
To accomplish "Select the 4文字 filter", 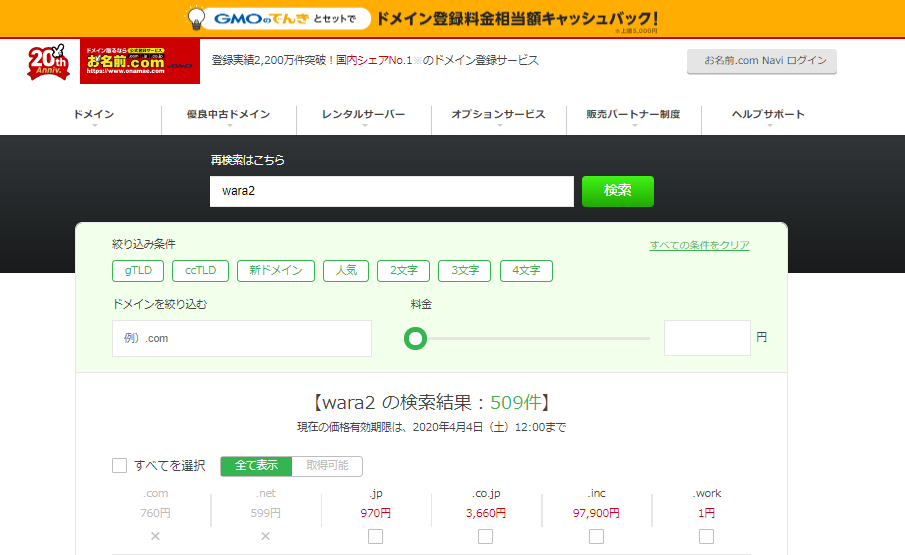I will (x=526, y=271).
